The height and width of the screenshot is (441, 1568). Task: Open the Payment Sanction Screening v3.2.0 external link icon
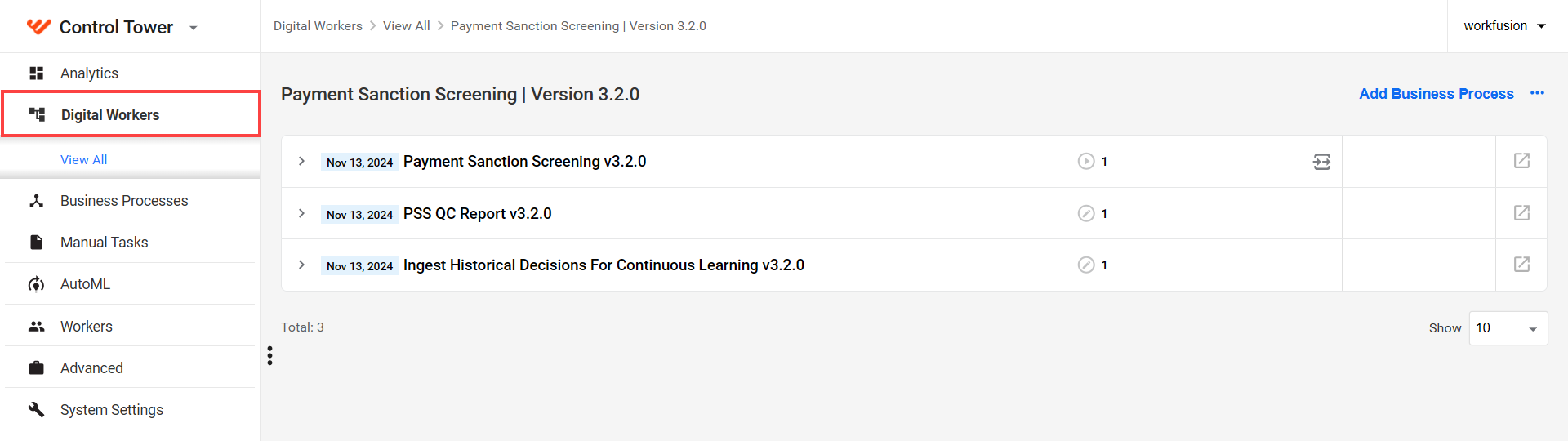pyautogui.click(x=1521, y=161)
